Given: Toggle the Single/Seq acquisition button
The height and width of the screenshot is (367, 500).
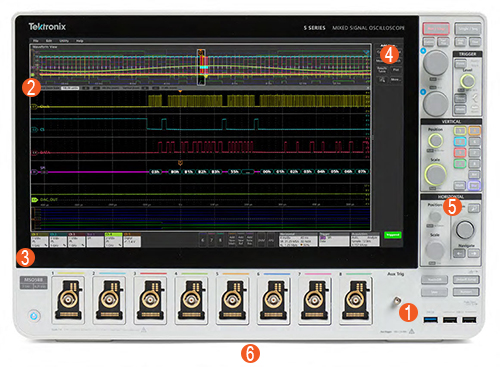Looking at the screenshot, I should (x=468, y=29).
